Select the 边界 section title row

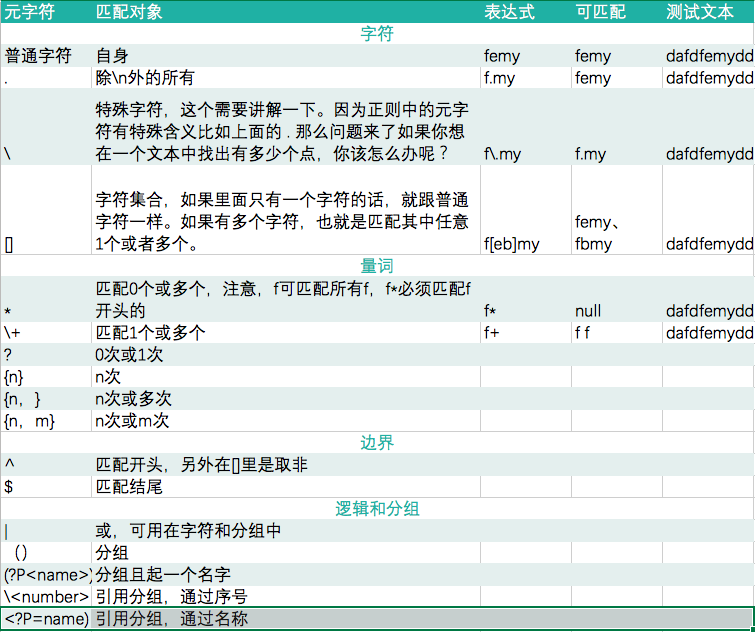(x=378, y=443)
